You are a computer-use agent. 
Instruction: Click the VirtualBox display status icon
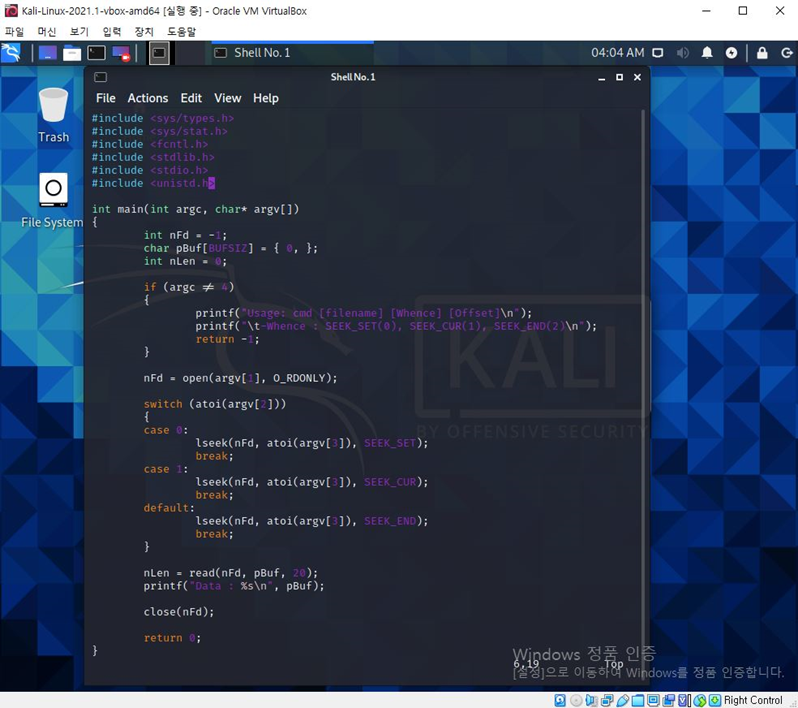coord(653,700)
